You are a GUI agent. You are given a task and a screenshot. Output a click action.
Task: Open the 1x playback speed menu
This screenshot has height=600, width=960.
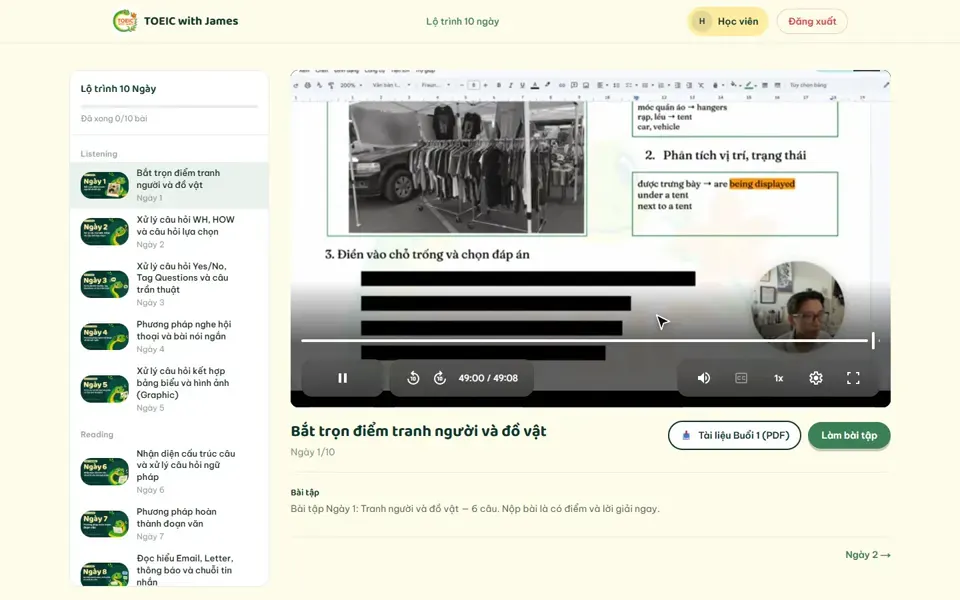(778, 378)
